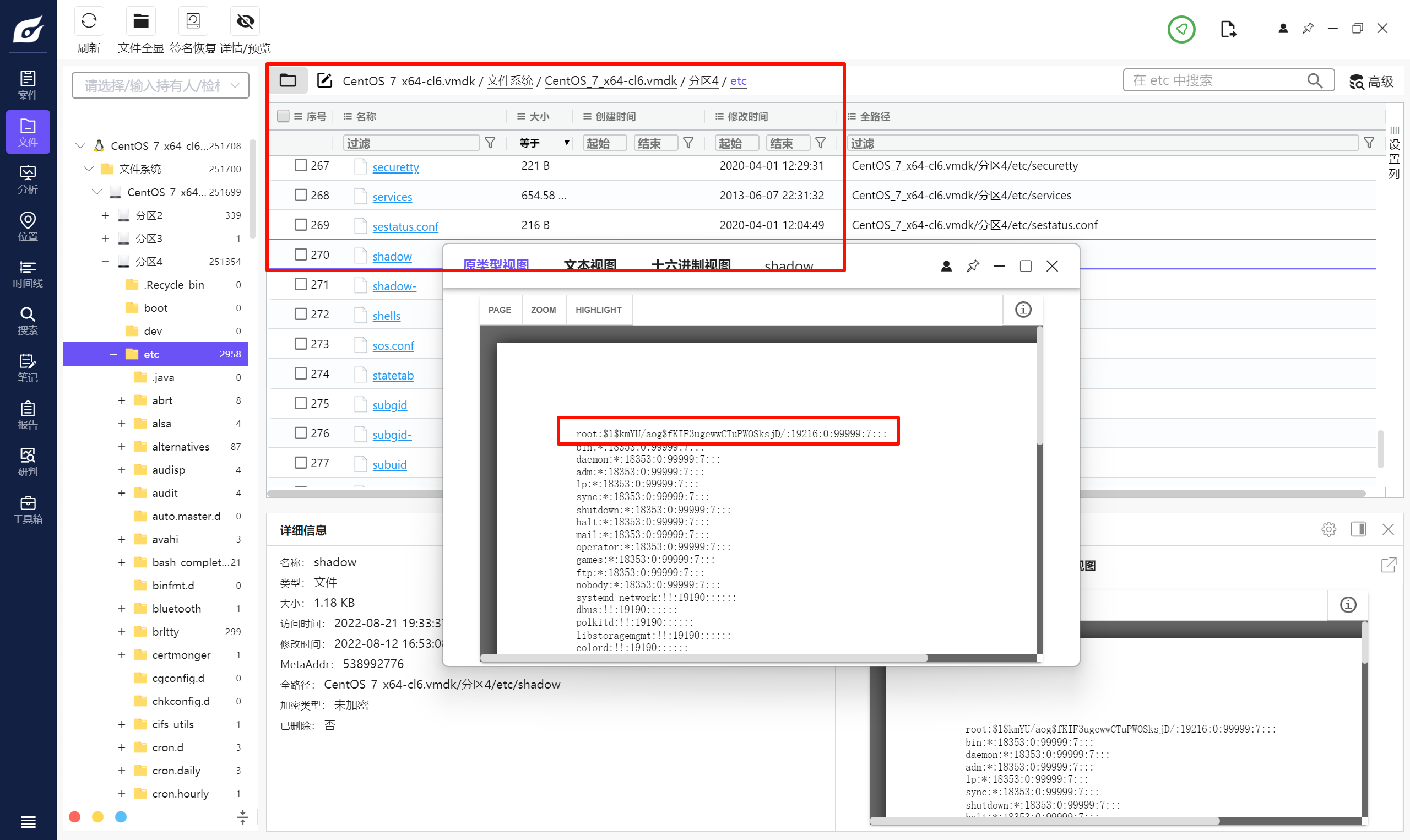The width and height of the screenshot is (1410, 840).
Task: Click the pin icon in shadow preview window
Action: 973,266
